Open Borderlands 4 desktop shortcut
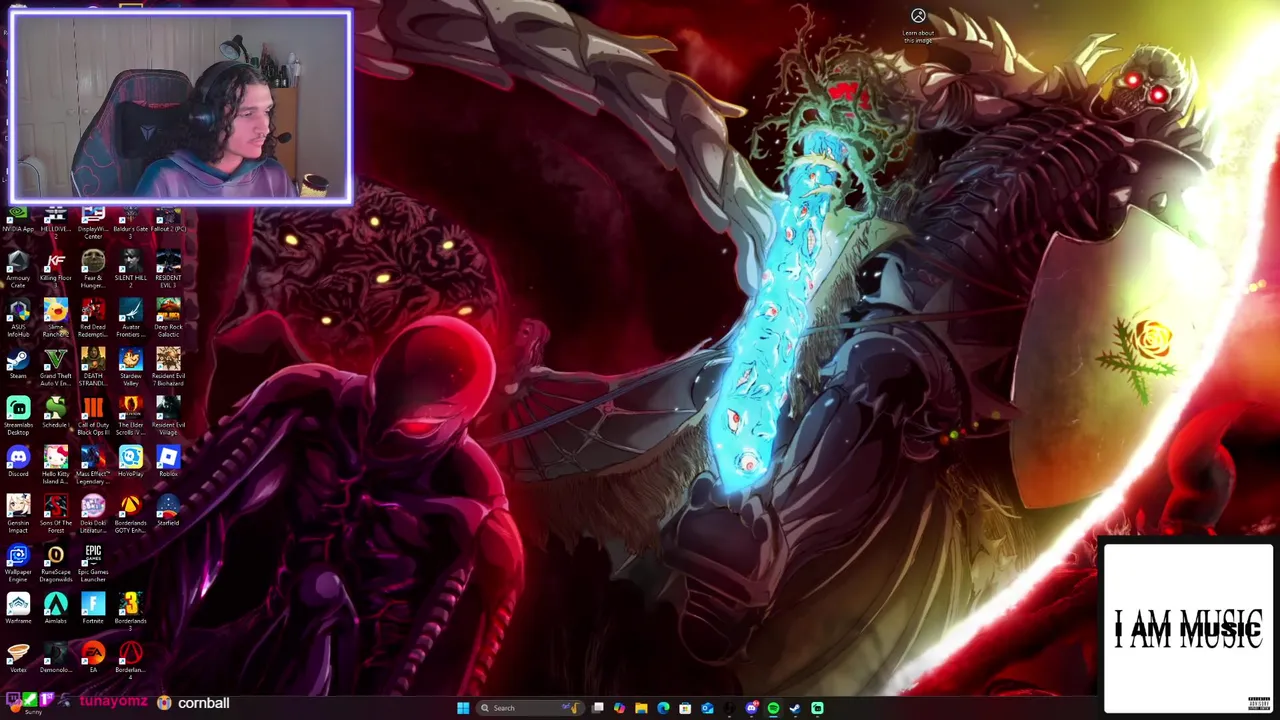This screenshot has width=1280, height=720. pos(130,661)
